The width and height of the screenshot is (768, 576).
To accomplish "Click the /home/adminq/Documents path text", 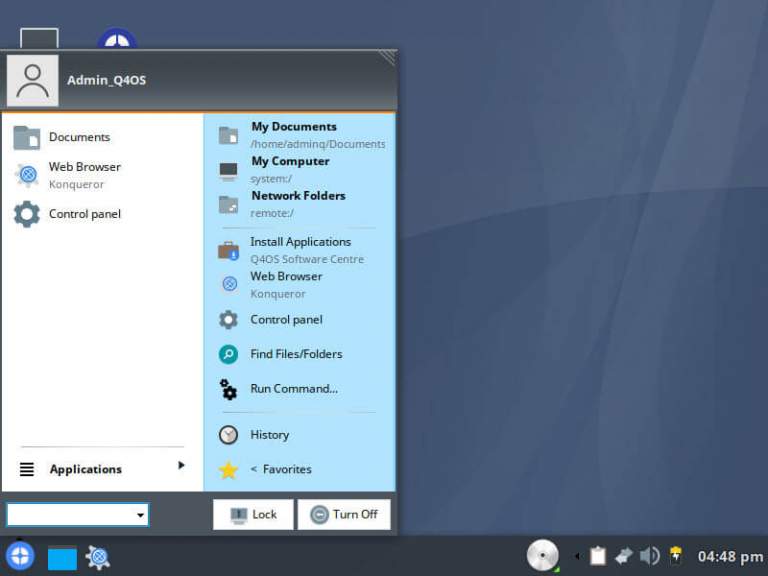I will click(x=318, y=144).
